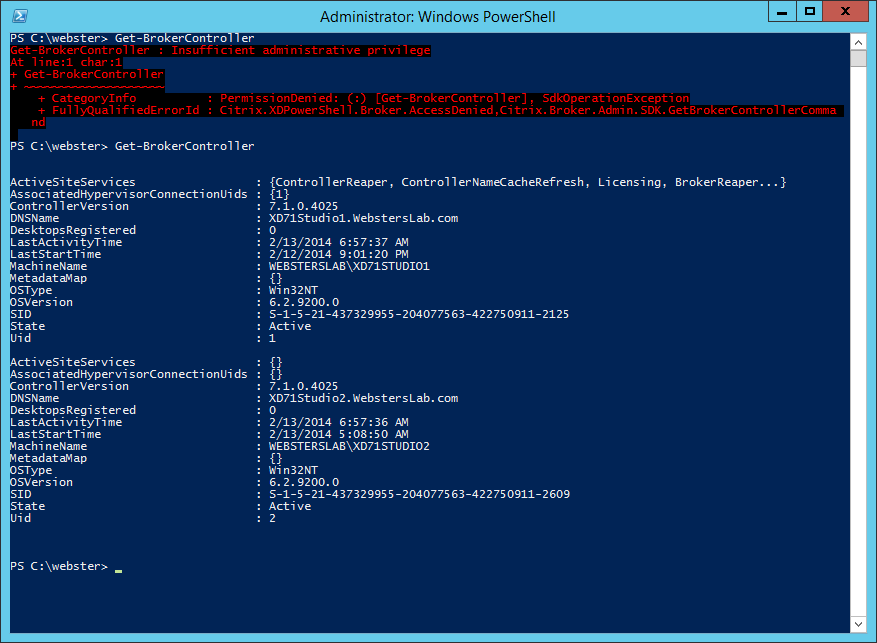The width and height of the screenshot is (877, 643).
Task: Click the red 'Insufficient administrative privilege' error text
Action: click(220, 50)
